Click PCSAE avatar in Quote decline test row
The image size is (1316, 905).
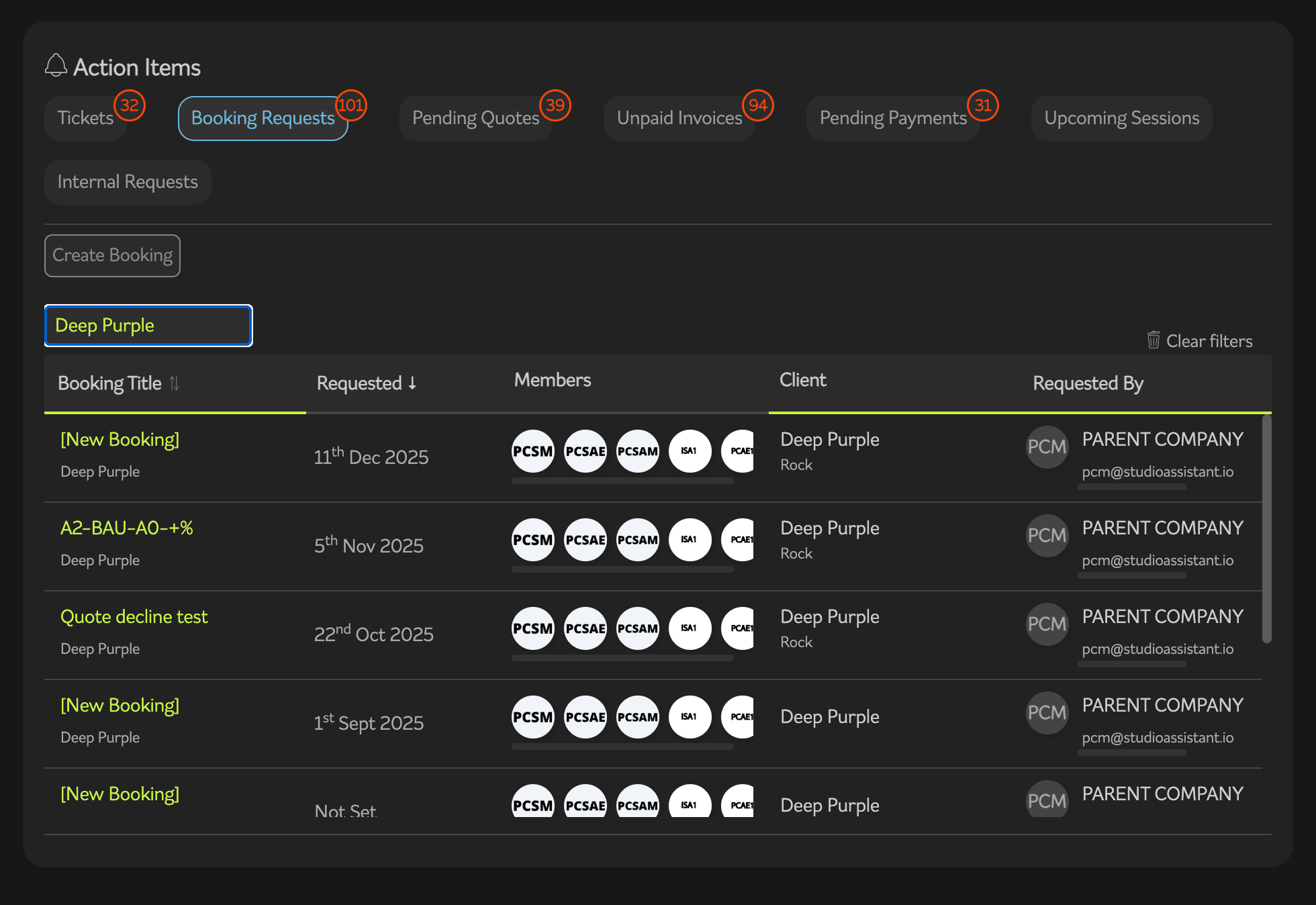pos(585,628)
